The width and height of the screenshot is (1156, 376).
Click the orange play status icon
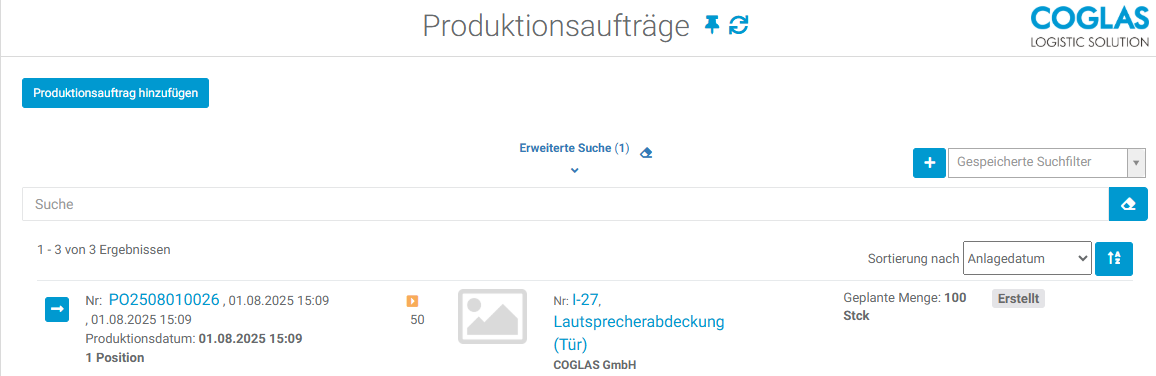point(413,301)
